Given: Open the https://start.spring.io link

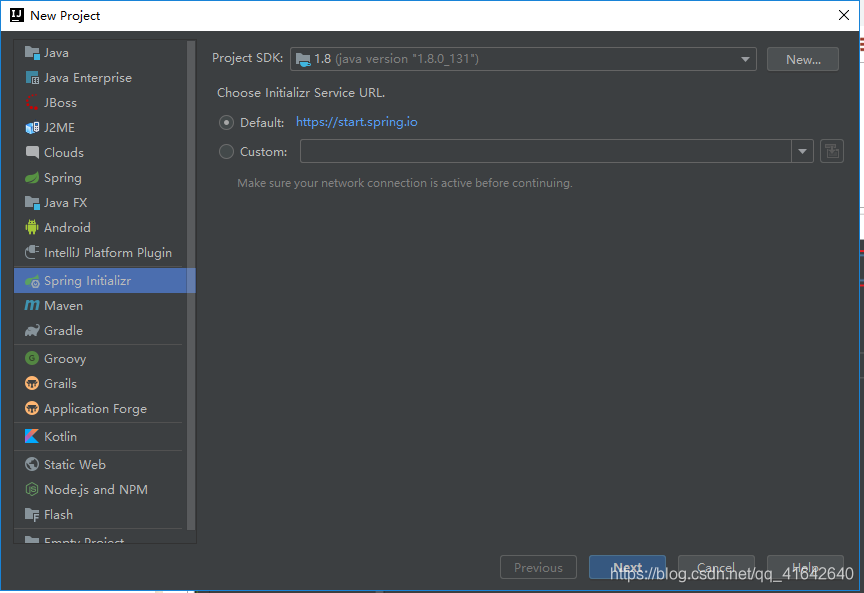Looking at the screenshot, I should 357,122.
